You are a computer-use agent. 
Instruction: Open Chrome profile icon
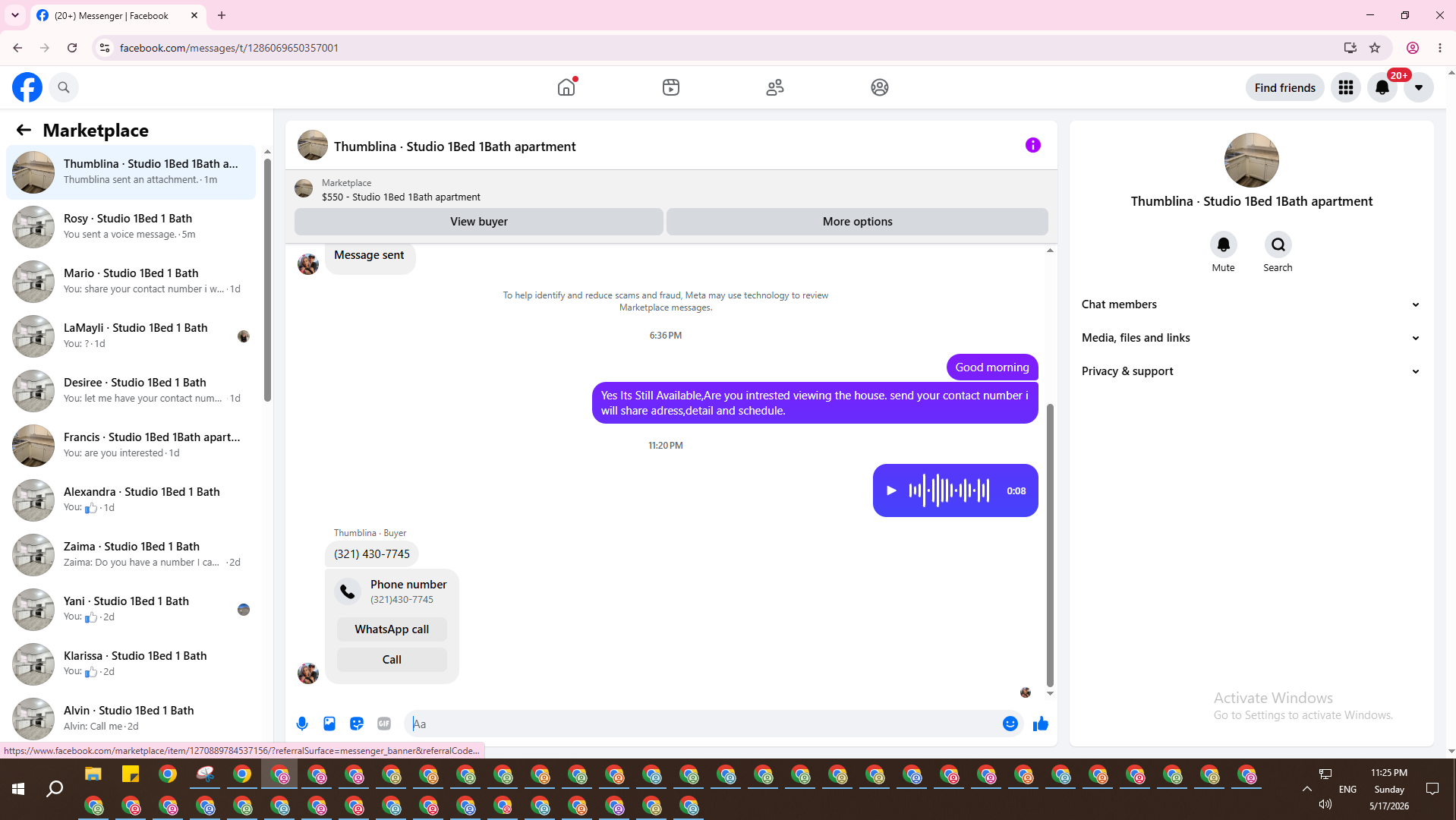1413,48
